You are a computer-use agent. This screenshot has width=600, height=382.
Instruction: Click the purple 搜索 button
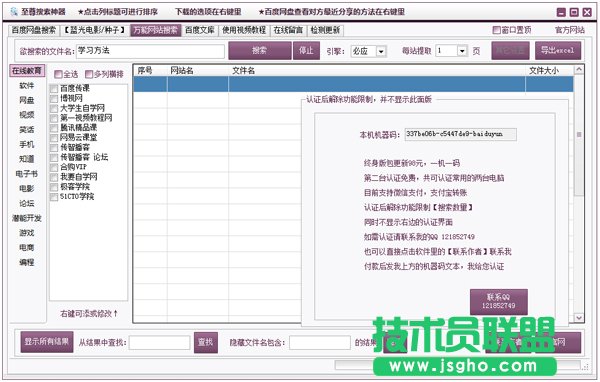pos(260,51)
